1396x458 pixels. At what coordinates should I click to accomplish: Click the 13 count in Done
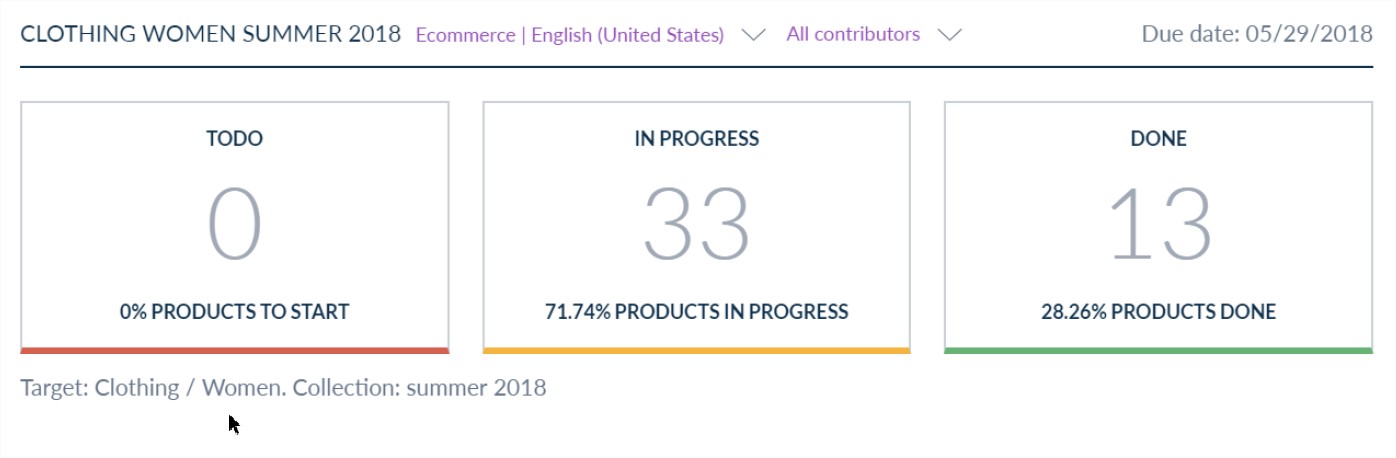coord(1160,226)
